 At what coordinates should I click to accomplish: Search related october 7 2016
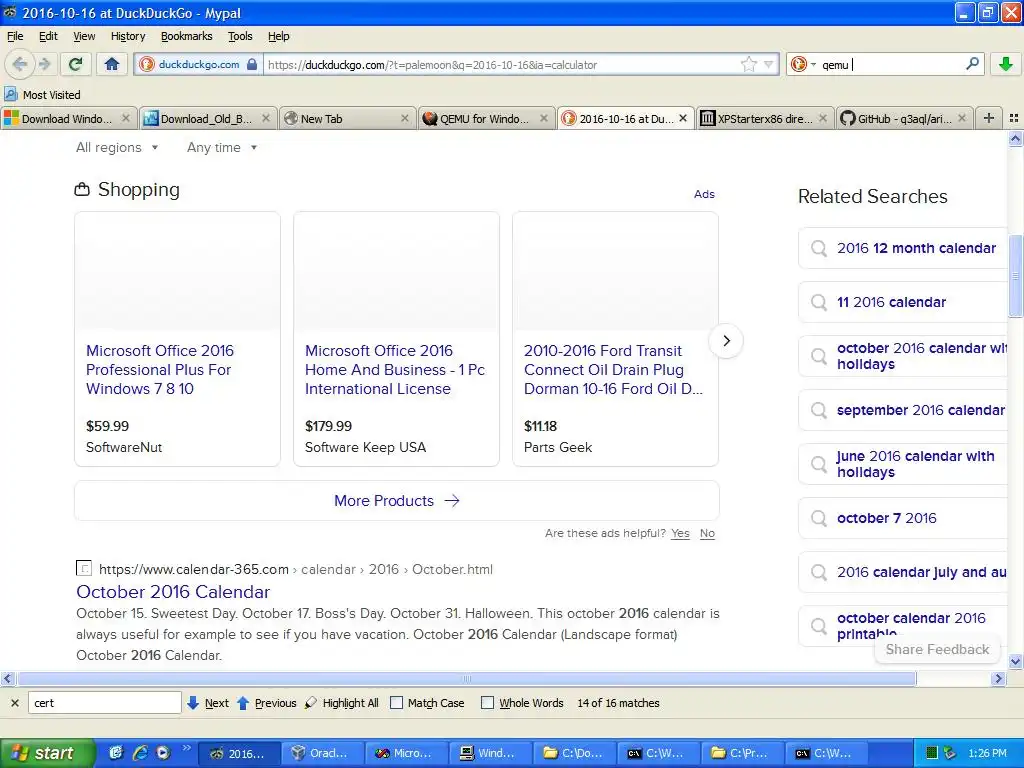click(886, 518)
